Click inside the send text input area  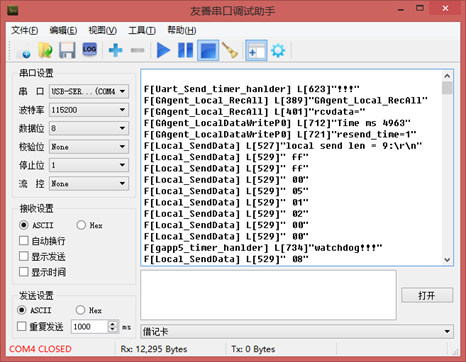[x=268, y=295]
